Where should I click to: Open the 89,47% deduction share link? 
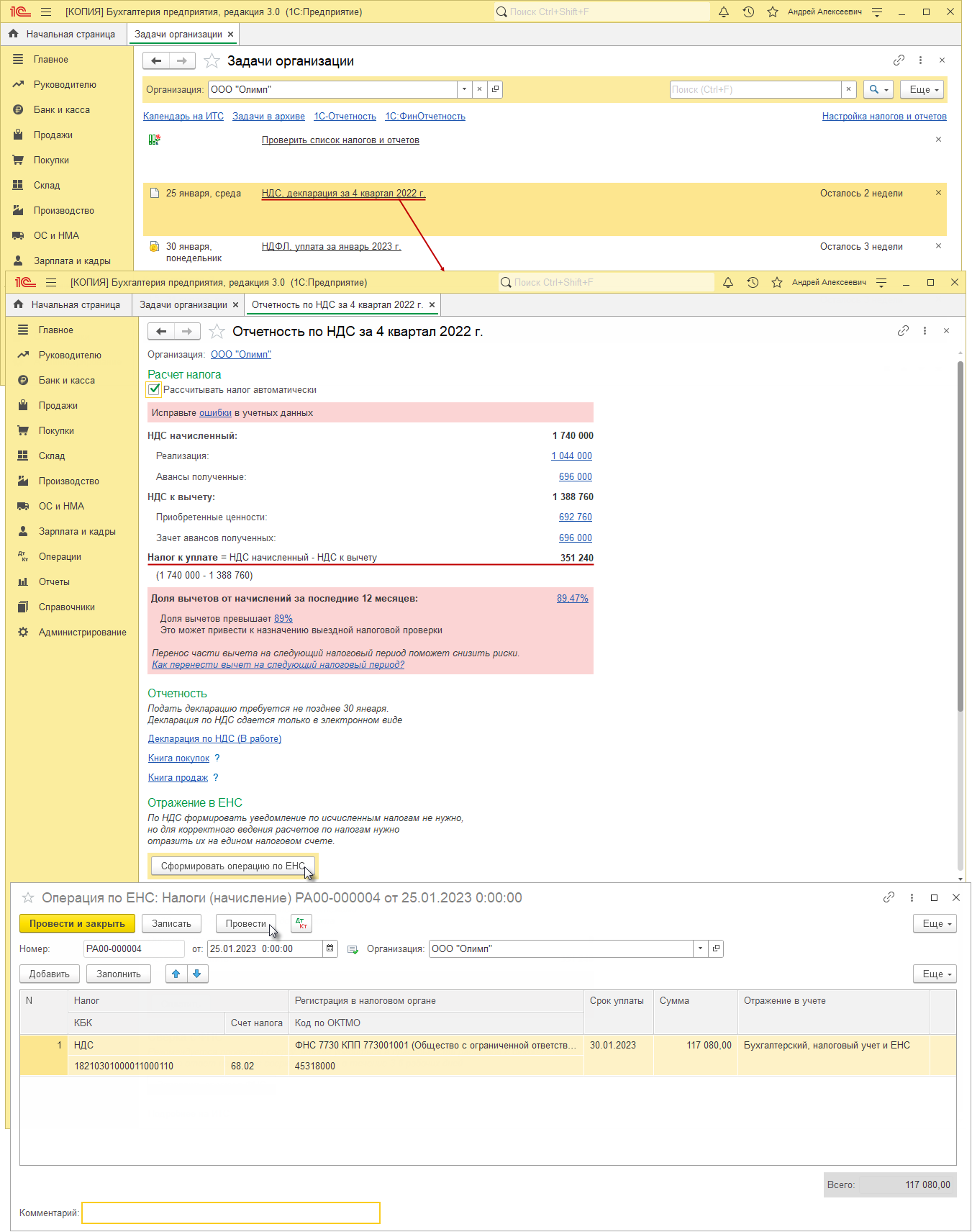(573, 599)
